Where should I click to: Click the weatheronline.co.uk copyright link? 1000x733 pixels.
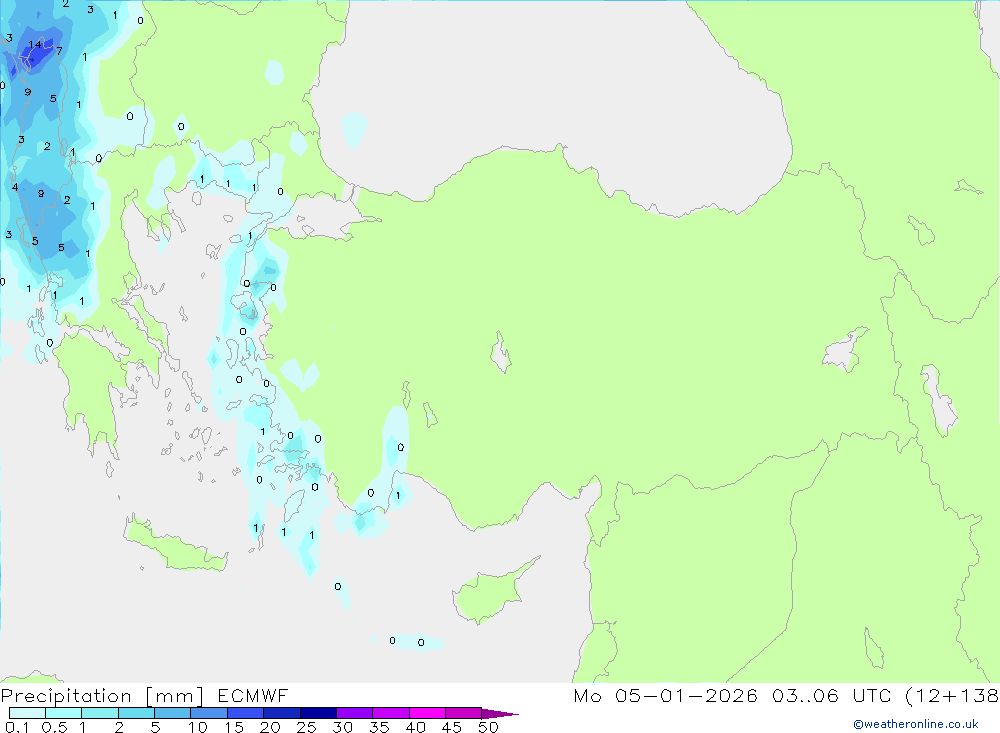pyautogui.click(x=916, y=724)
